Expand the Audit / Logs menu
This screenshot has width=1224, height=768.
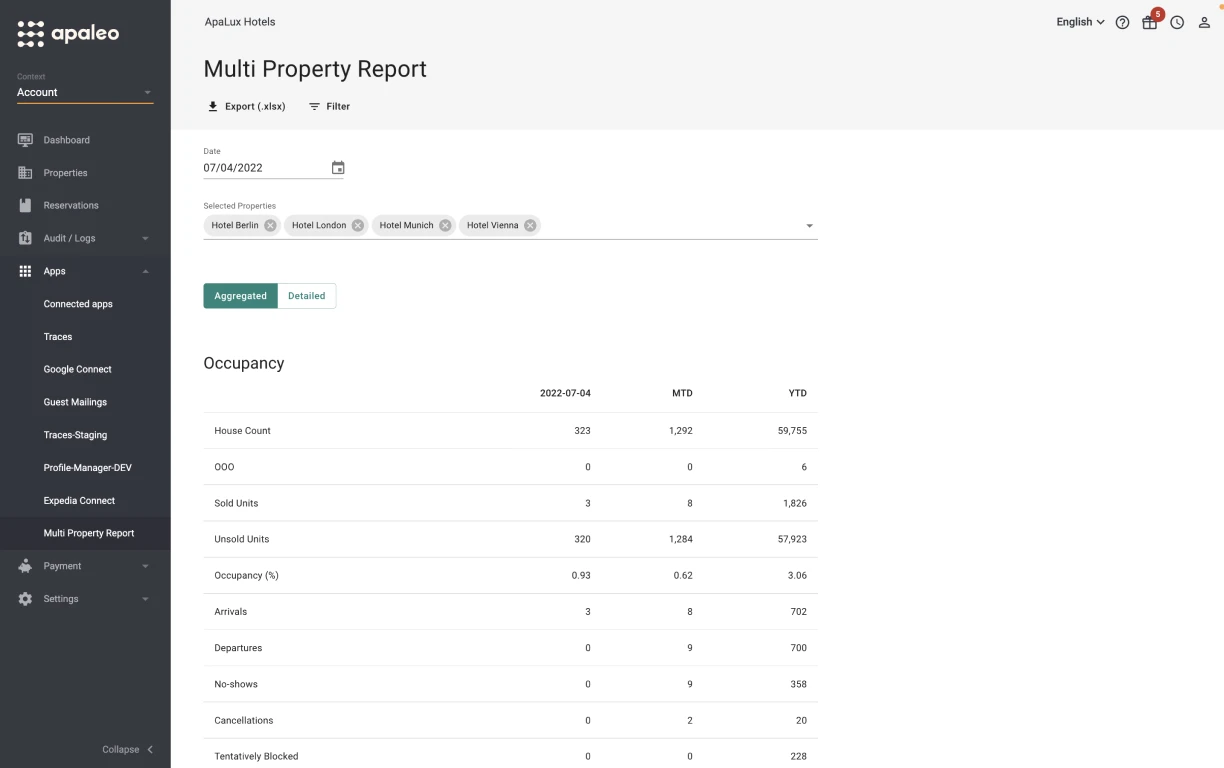coord(67,238)
